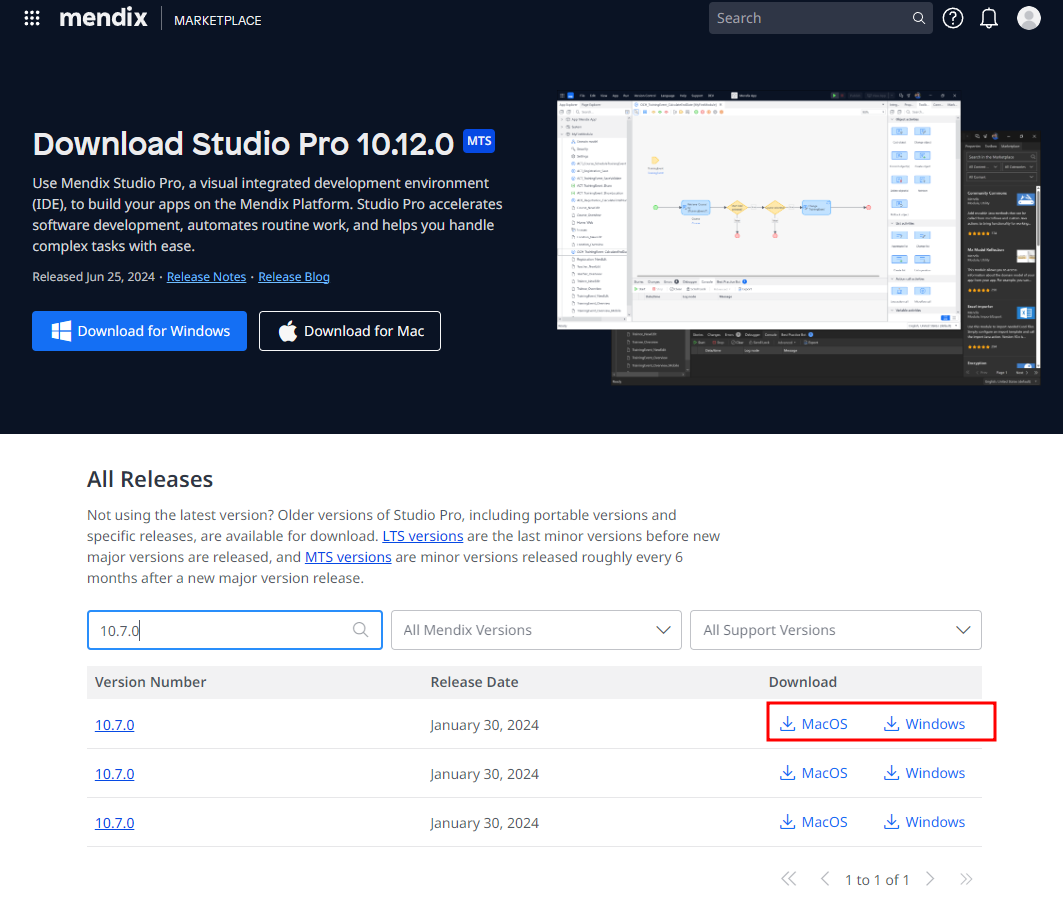Expand the All Mendix Versions dropdown
The width and height of the screenshot is (1063, 922).
click(x=536, y=630)
